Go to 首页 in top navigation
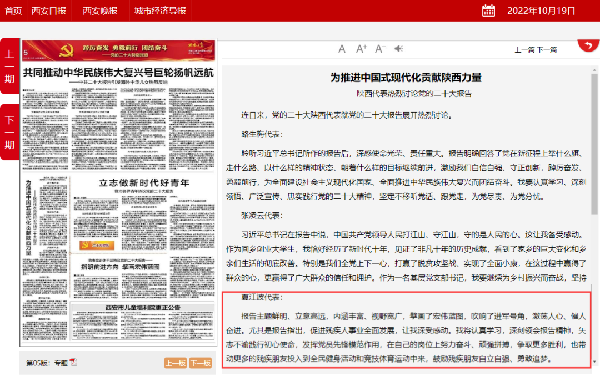Viewport: 600px width, 377px height. tap(13, 11)
